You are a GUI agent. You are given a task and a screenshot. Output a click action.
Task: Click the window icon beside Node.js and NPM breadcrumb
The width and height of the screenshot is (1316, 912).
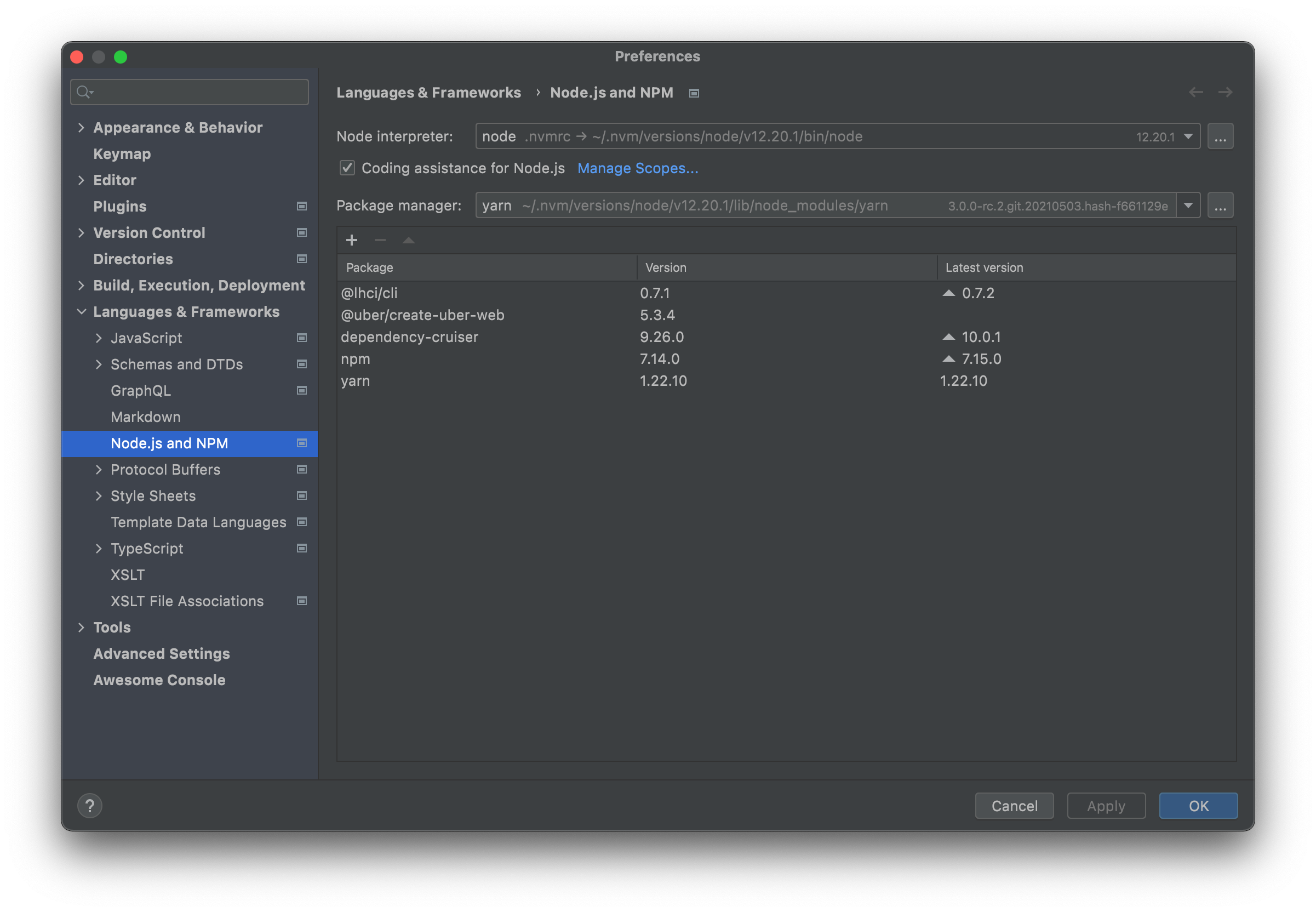[x=694, y=93]
